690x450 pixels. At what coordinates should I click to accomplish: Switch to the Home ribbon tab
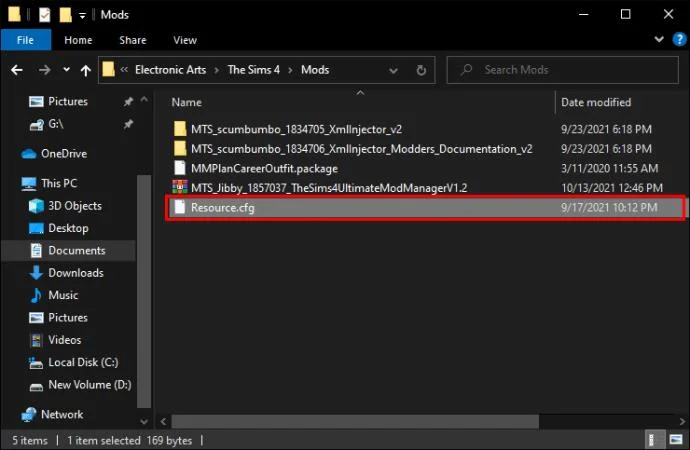coord(78,40)
